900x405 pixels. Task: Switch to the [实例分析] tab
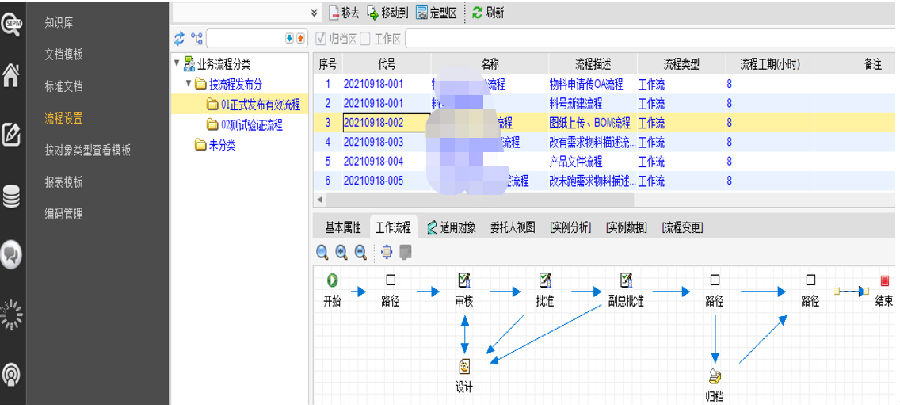(x=570, y=227)
